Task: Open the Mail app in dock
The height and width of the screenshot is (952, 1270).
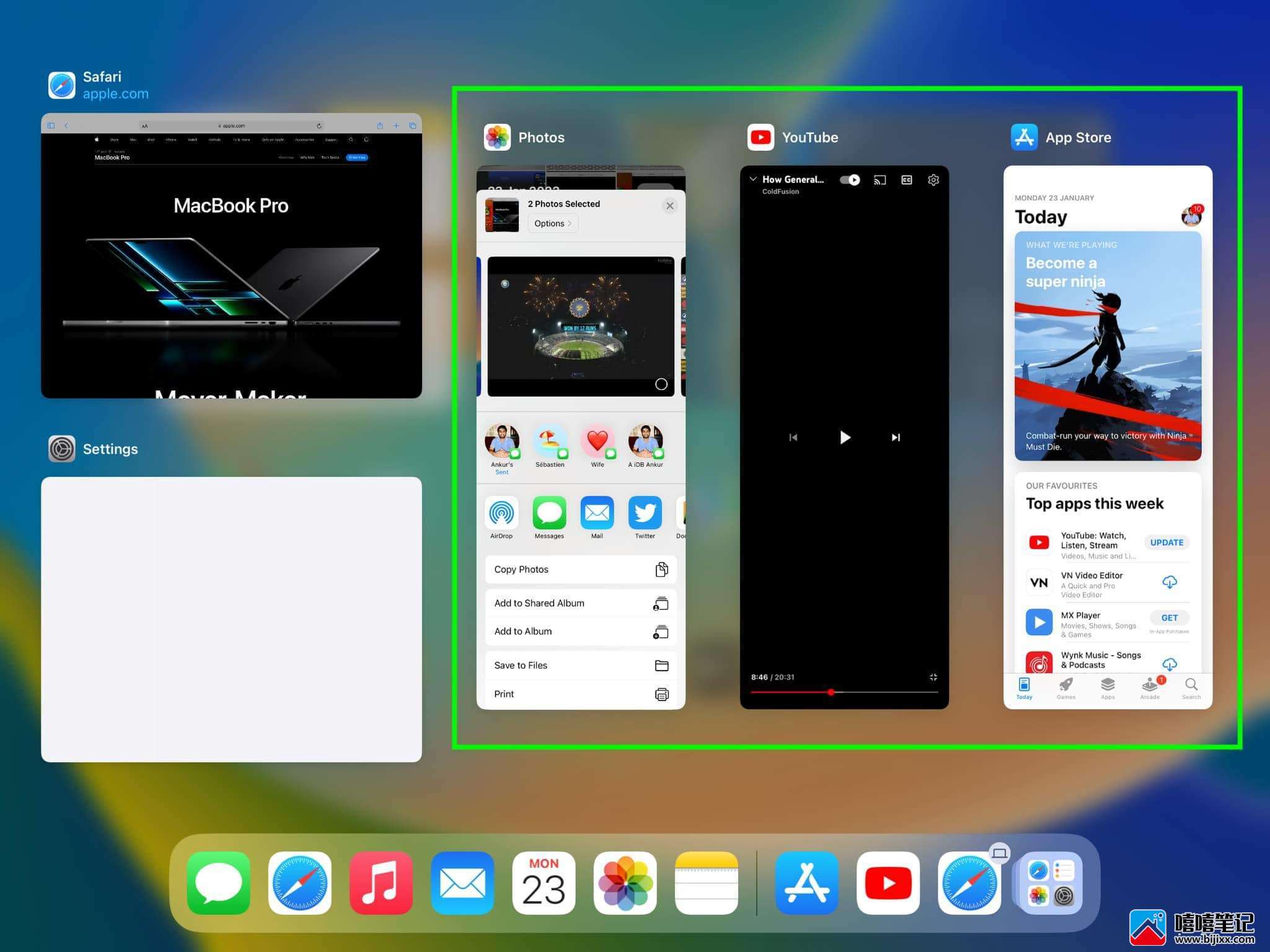Action: point(462,883)
